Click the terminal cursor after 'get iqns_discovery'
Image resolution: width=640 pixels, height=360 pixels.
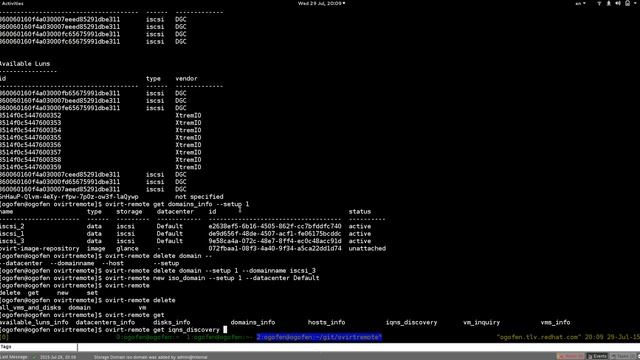click(225, 330)
